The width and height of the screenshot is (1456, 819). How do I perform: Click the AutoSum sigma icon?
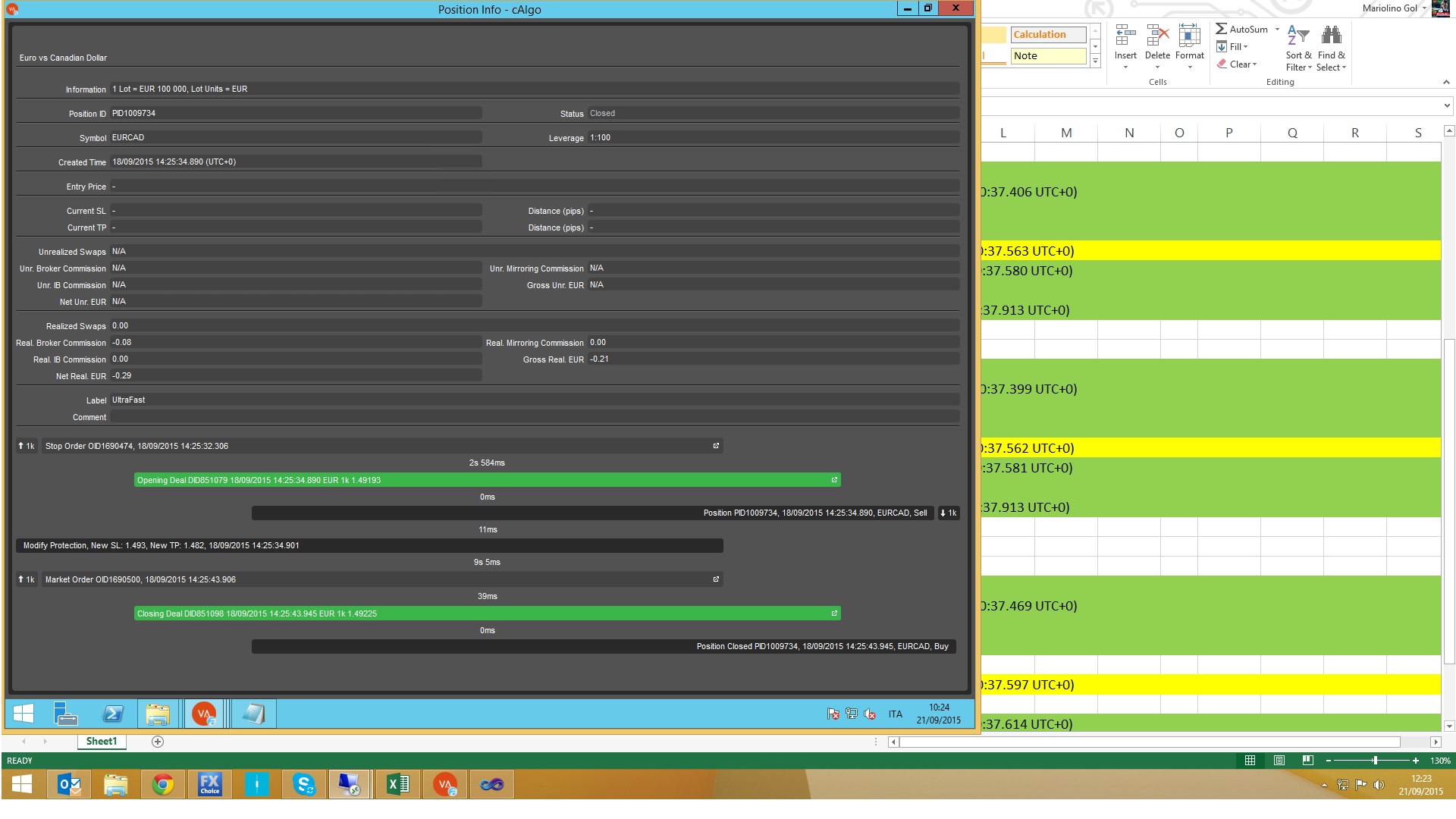tap(1221, 29)
